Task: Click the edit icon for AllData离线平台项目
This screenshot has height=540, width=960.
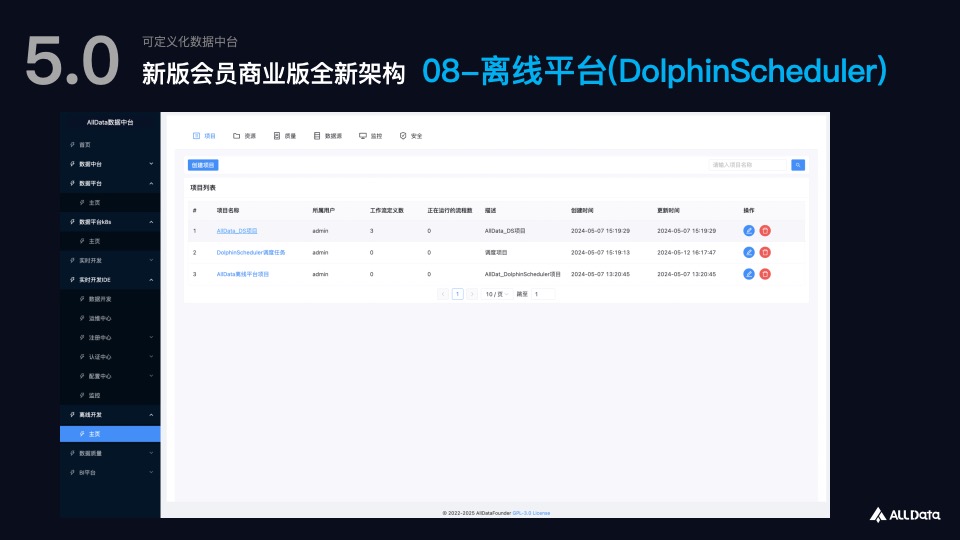Action: [748, 274]
